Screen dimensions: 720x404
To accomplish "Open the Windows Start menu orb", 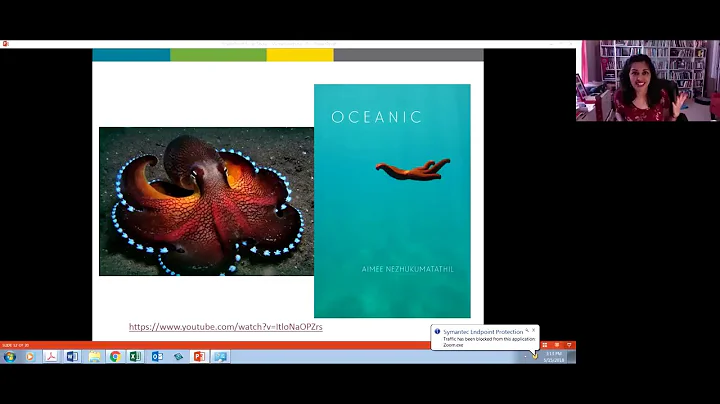I will click(x=10, y=357).
